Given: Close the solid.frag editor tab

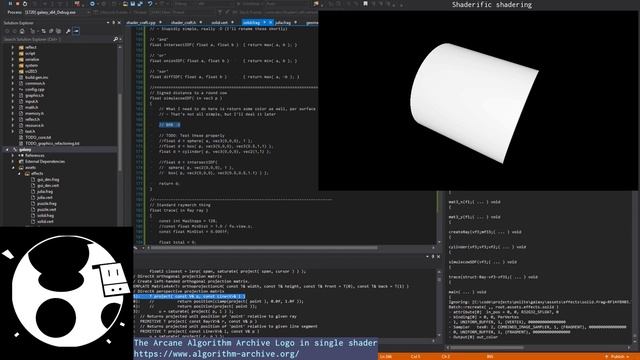Looking at the screenshot, I should click(270, 22).
